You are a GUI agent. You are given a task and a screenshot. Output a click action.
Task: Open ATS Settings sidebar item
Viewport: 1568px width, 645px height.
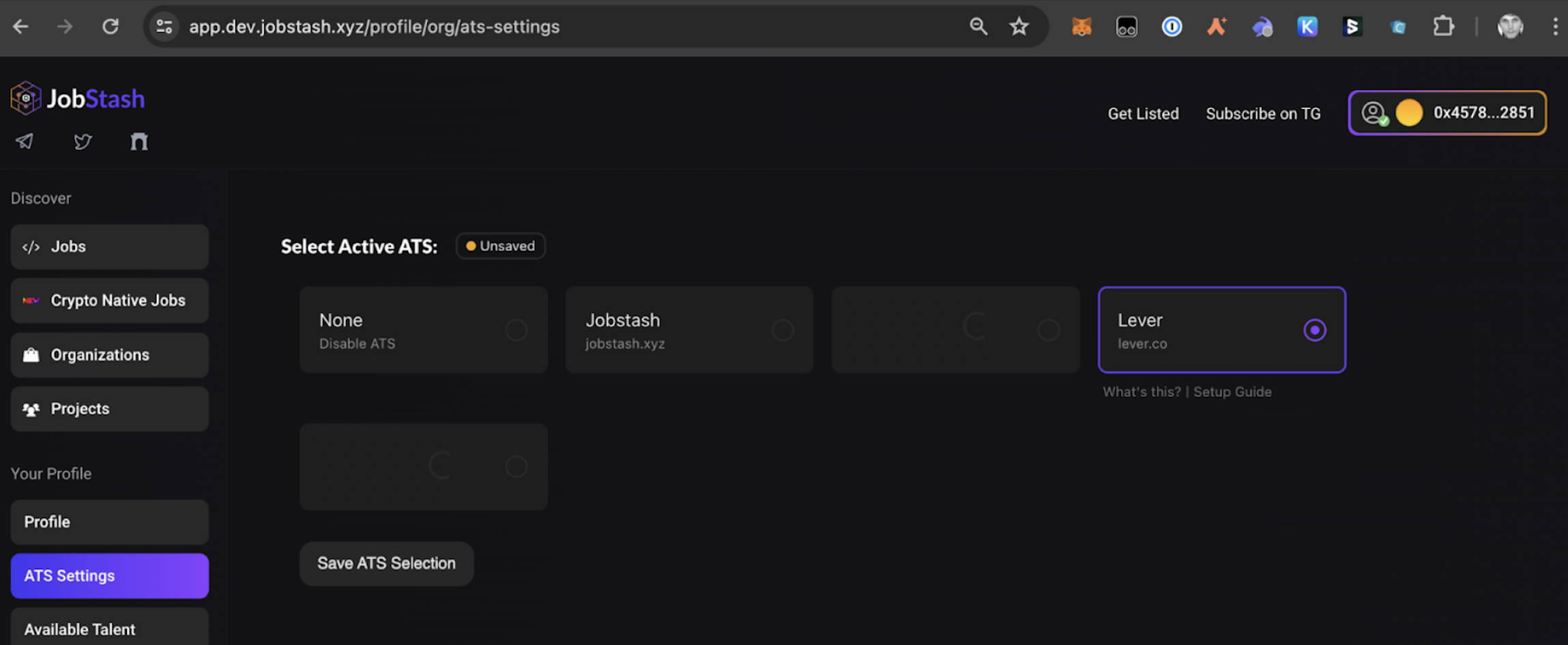point(110,576)
